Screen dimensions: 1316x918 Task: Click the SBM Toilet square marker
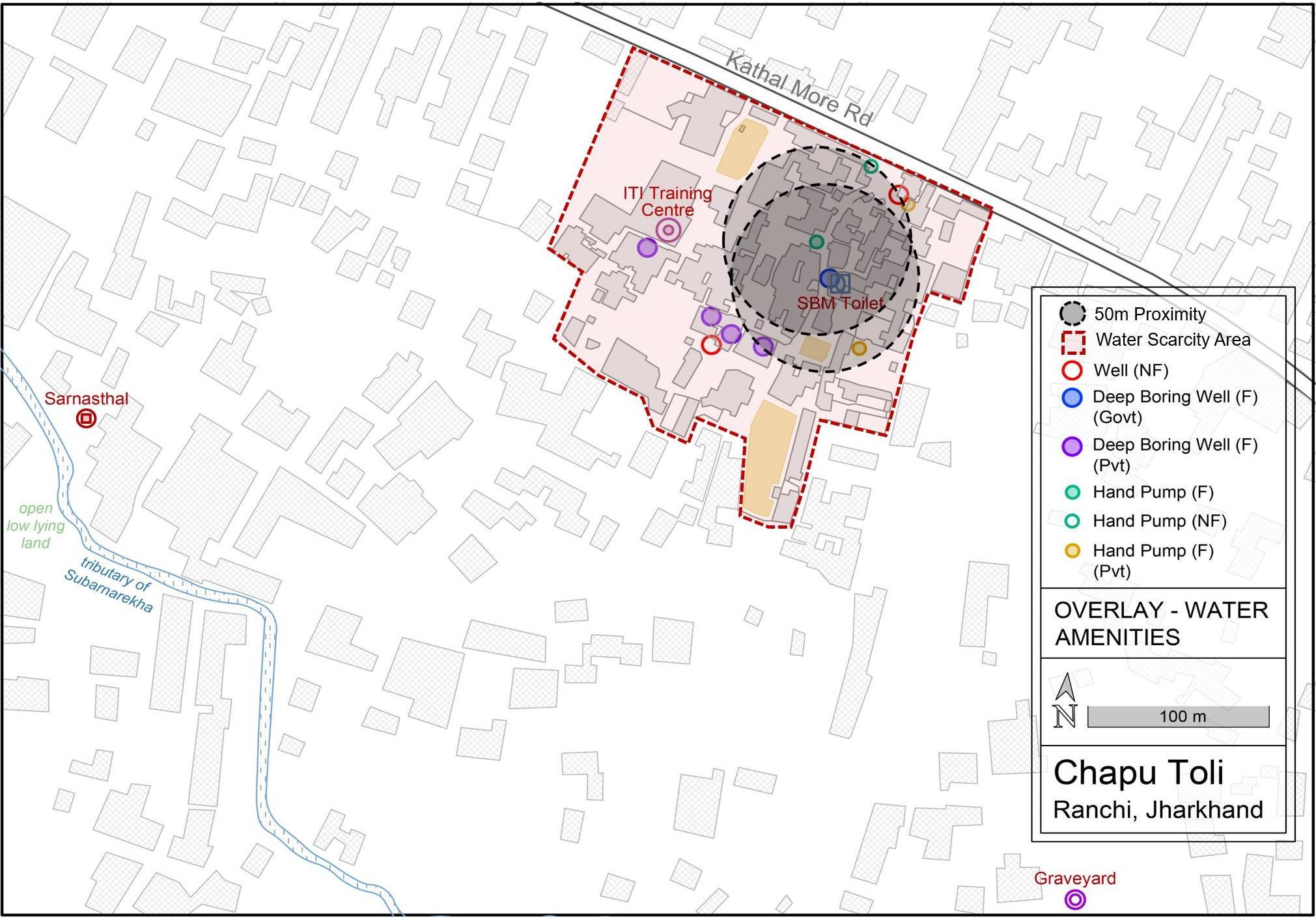point(841,283)
